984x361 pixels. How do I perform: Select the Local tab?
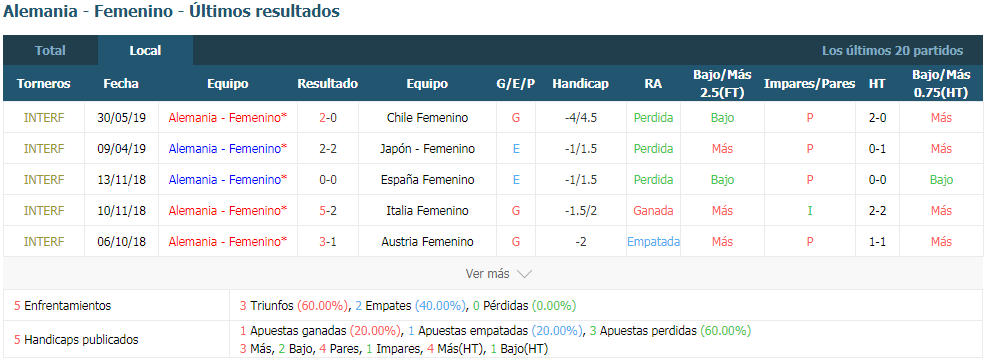tap(146, 50)
